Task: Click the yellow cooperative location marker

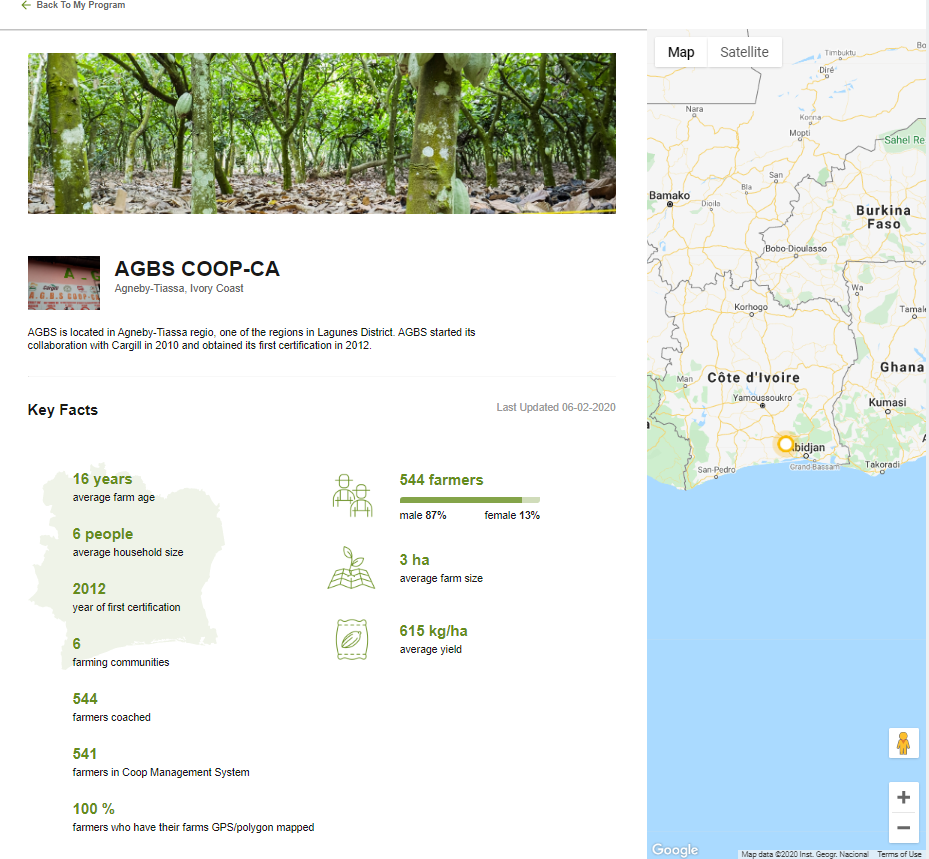Action: [786, 444]
